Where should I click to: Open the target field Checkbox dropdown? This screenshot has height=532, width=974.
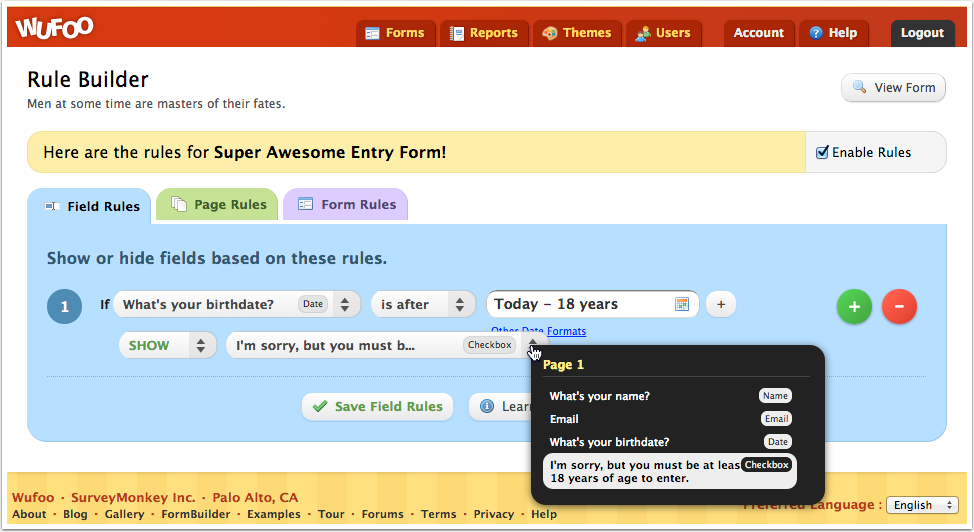(387, 346)
